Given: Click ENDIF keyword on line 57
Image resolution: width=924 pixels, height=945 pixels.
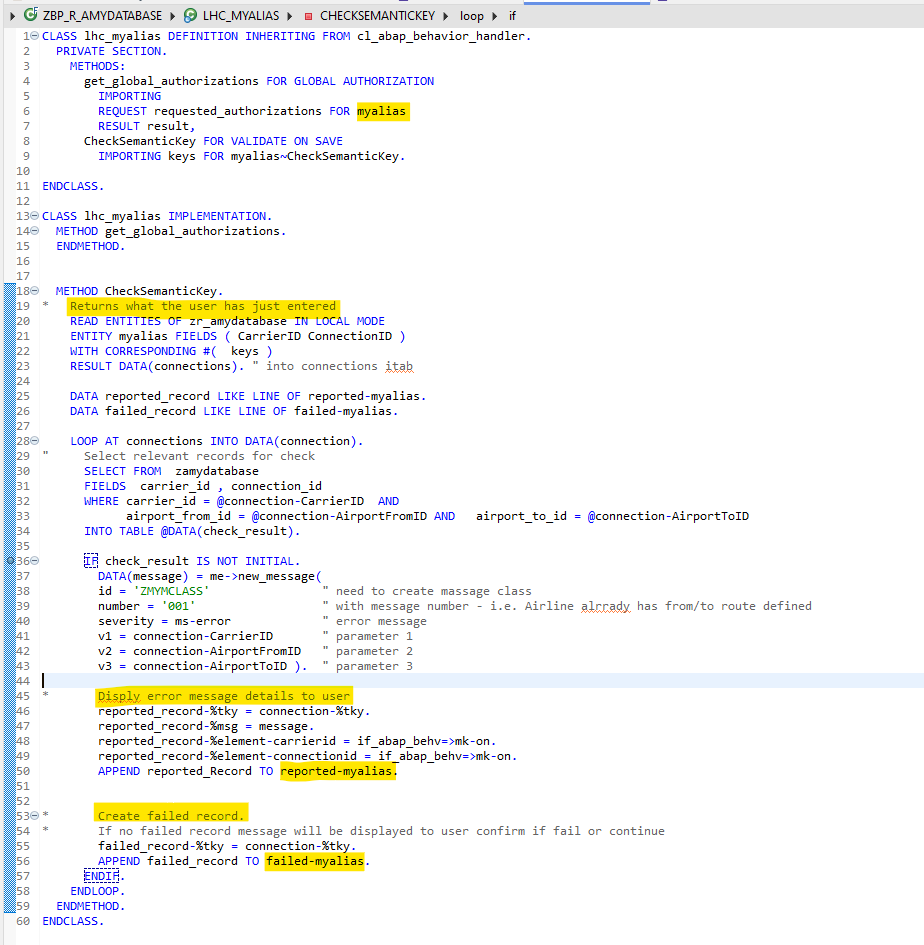Looking at the screenshot, I should [101, 876].
